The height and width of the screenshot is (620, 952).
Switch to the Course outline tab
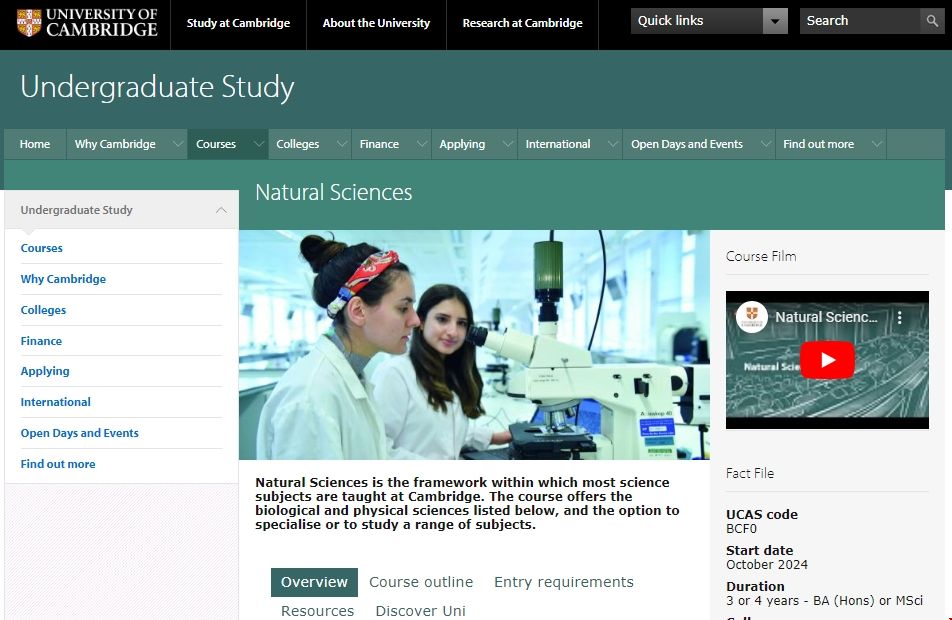point(421,582)
